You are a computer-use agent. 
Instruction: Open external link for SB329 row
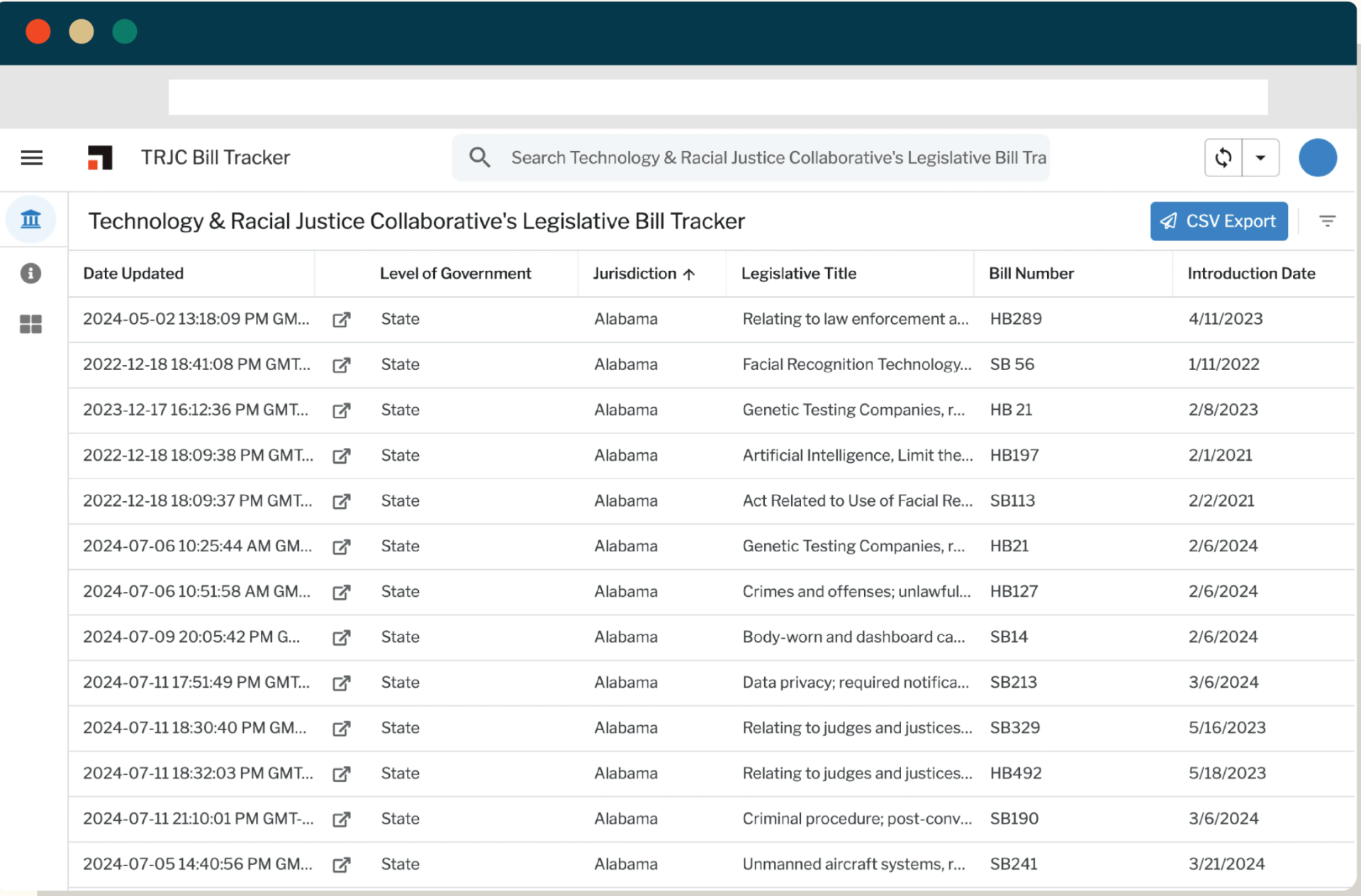point(342,728)
